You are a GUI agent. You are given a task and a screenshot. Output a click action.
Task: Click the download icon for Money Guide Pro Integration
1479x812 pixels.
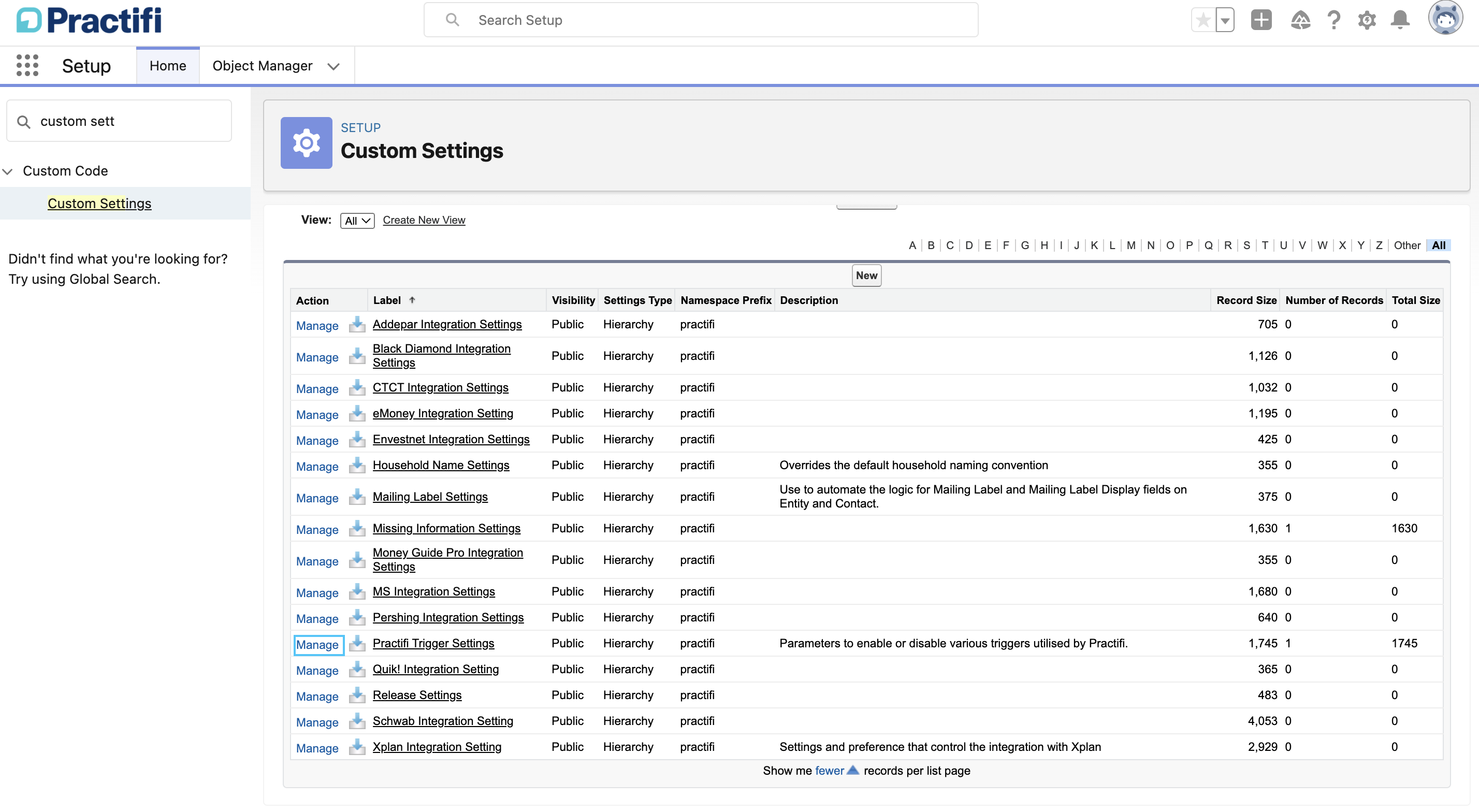point(357,560)
